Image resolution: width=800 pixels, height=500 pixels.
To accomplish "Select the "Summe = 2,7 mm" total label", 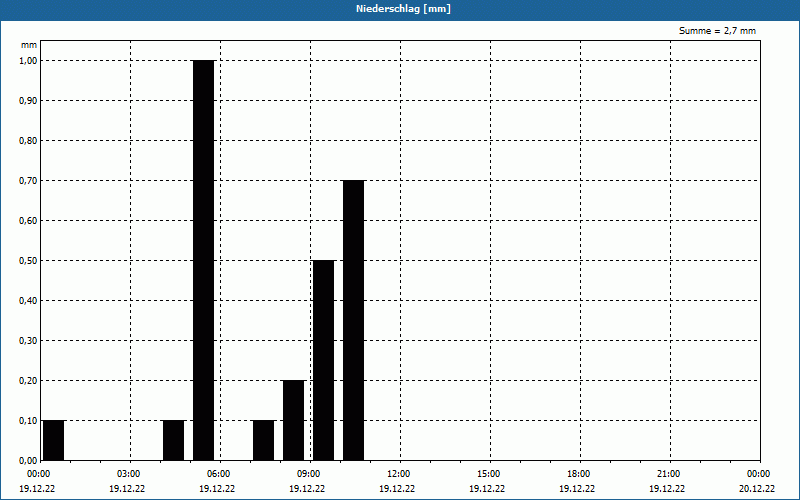I will point(717,31).
